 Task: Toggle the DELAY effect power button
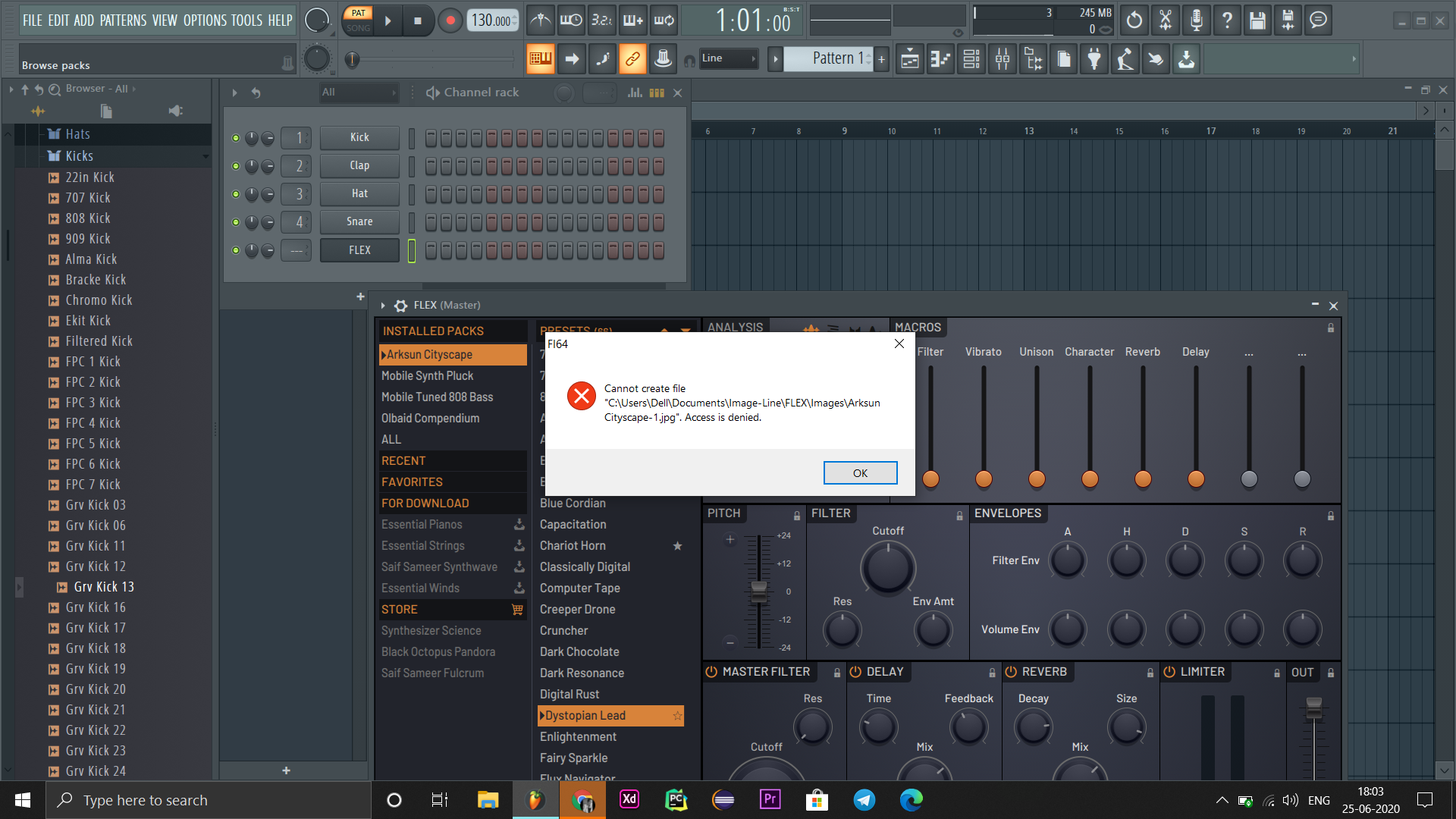[x=855, y=672]
